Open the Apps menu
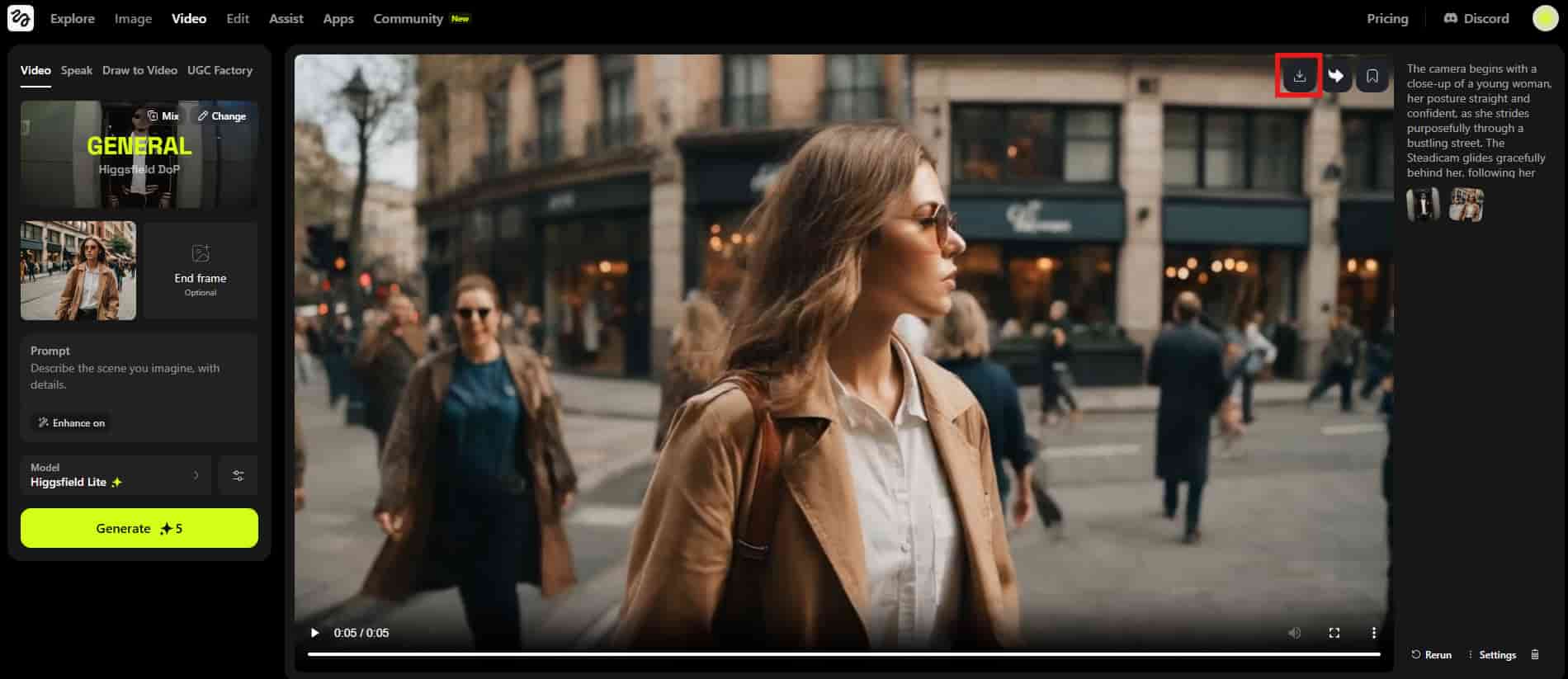This screenshot has width=1568, height=679. (x=338, y=18)
